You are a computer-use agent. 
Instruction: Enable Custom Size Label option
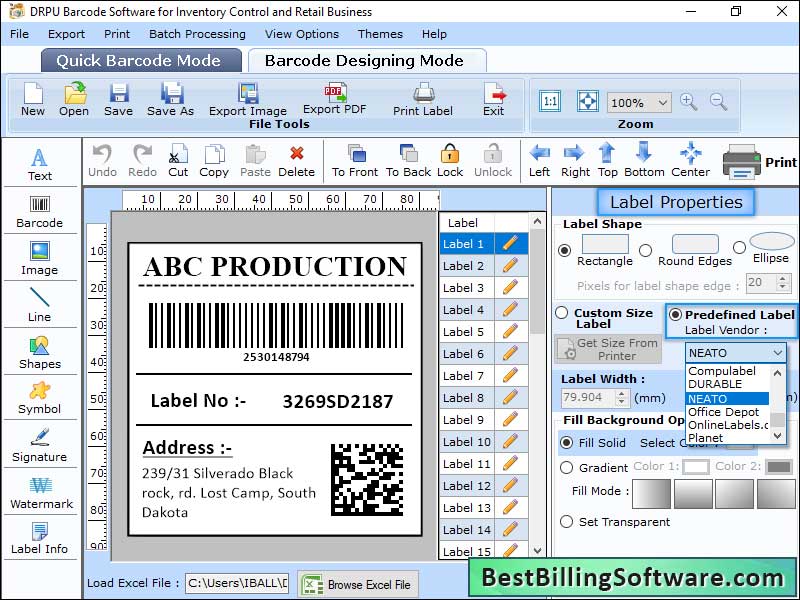[x=561, y=313]
